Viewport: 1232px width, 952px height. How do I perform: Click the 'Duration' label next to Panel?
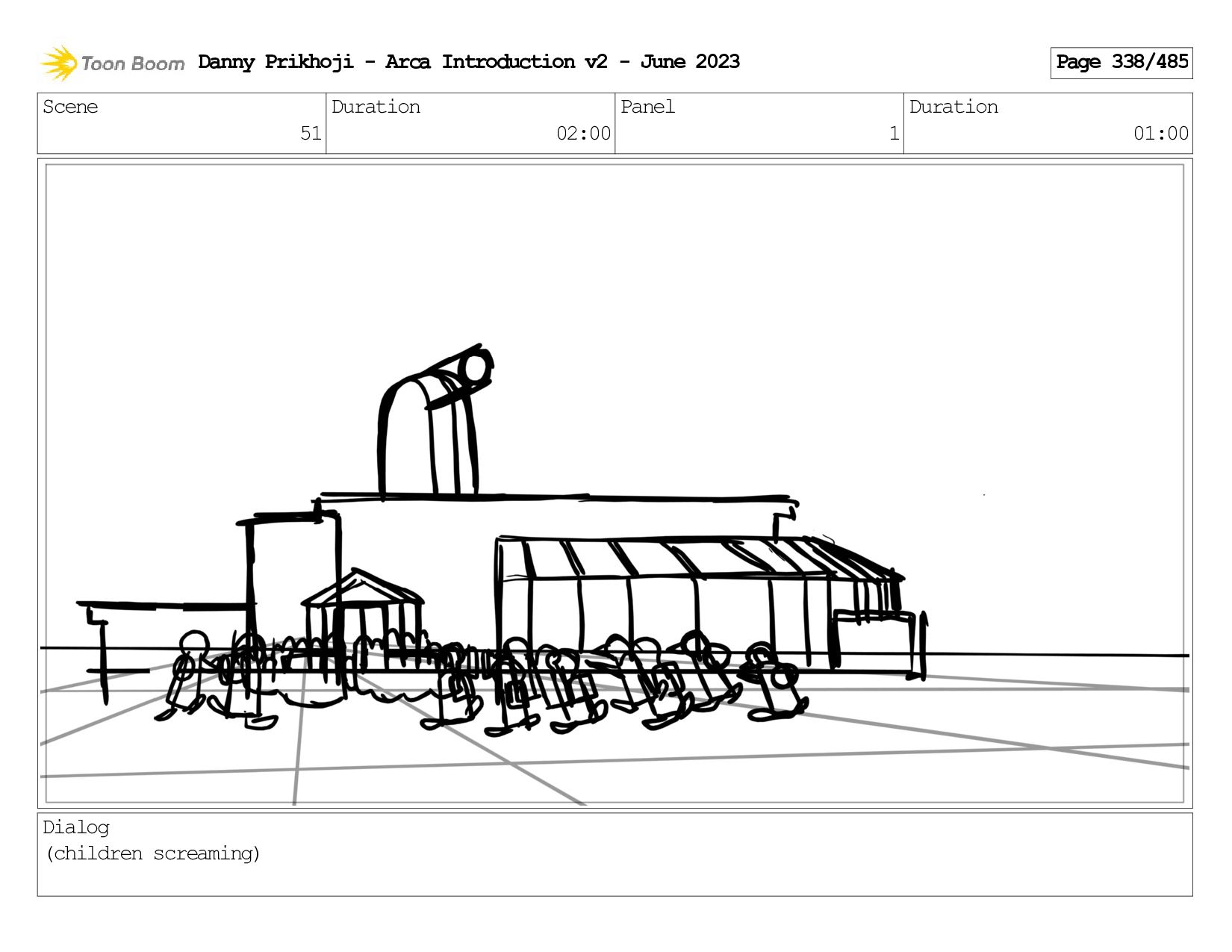(x=953, y=107)
